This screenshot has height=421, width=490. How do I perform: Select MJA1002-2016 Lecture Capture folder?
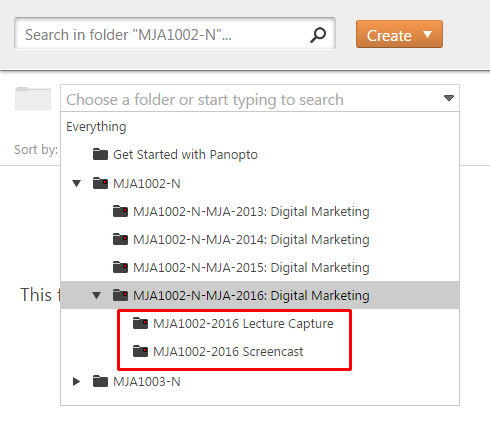tap(243, 323)
